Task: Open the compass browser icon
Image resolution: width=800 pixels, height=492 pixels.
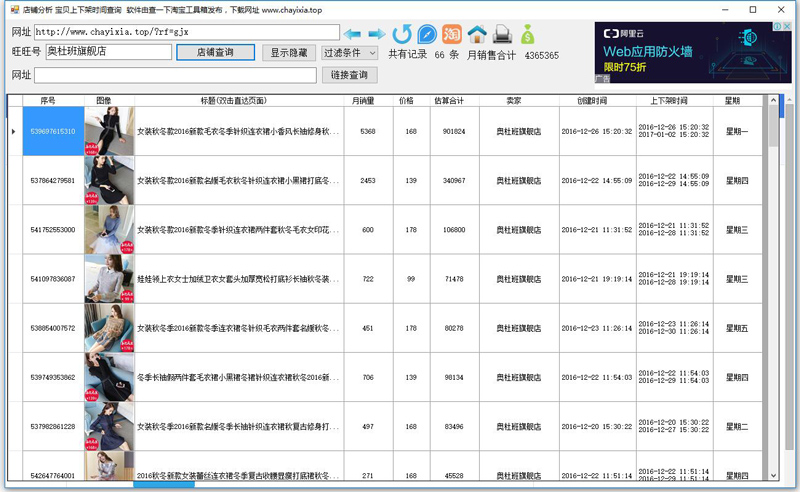Action: (x=427, y=34)
